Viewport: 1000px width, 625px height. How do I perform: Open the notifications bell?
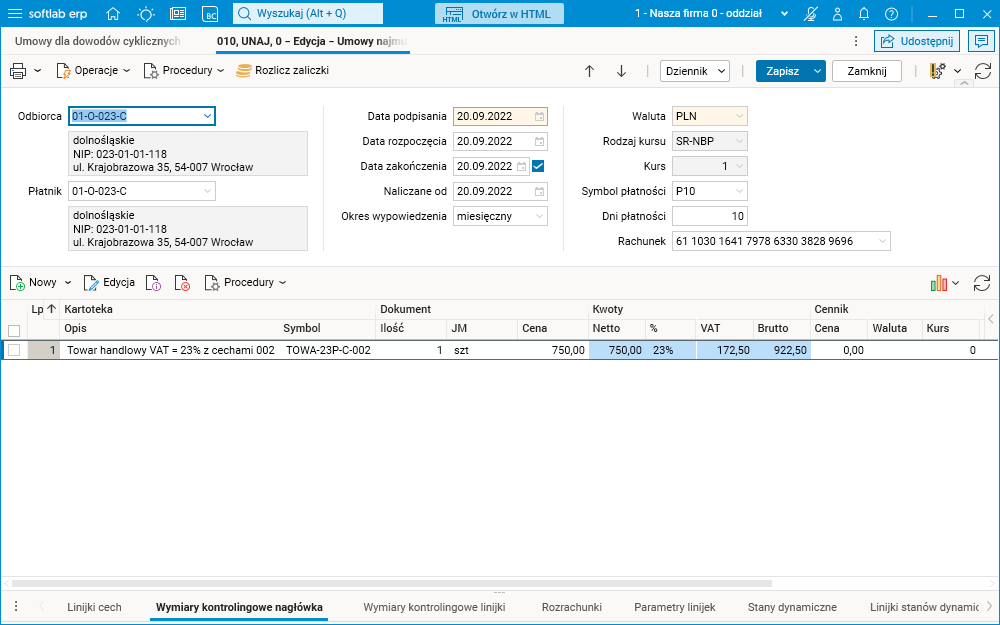pyautogui.click(x=864, y=14)
